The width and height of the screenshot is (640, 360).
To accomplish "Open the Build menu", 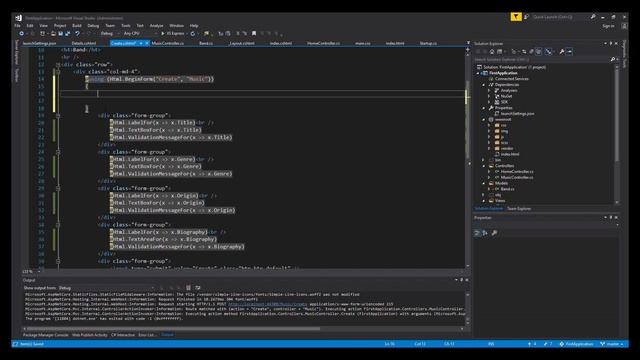I will pos(77,26).
